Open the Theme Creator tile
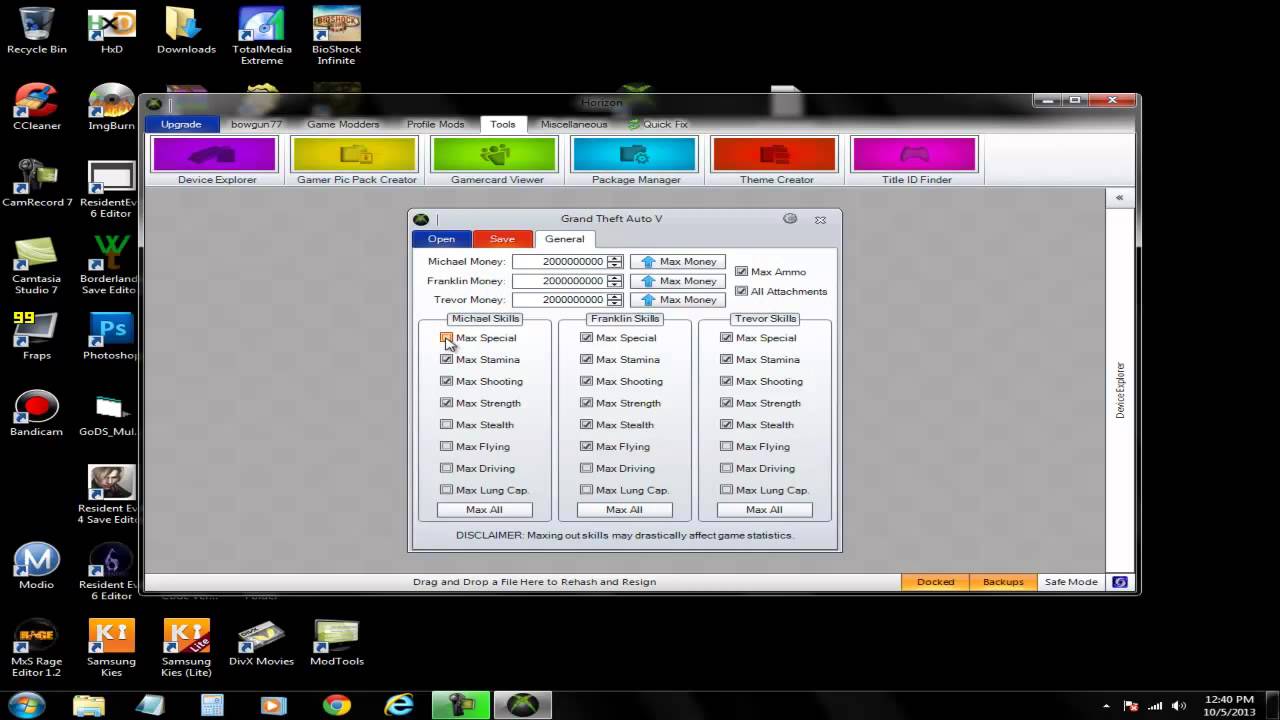This screenshot has width=1280, height=720. tap(775, 160)
